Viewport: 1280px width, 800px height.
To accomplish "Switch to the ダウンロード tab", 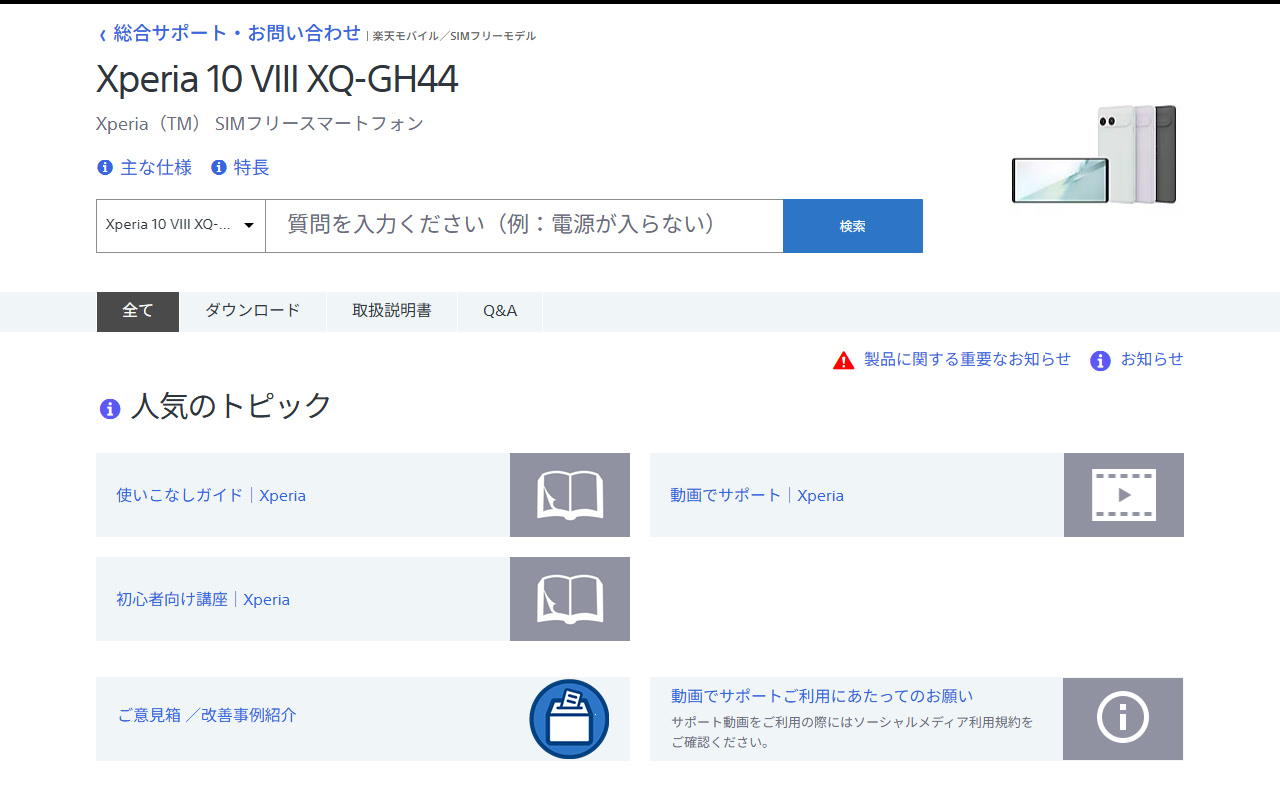I will click(x=253, y=311).
